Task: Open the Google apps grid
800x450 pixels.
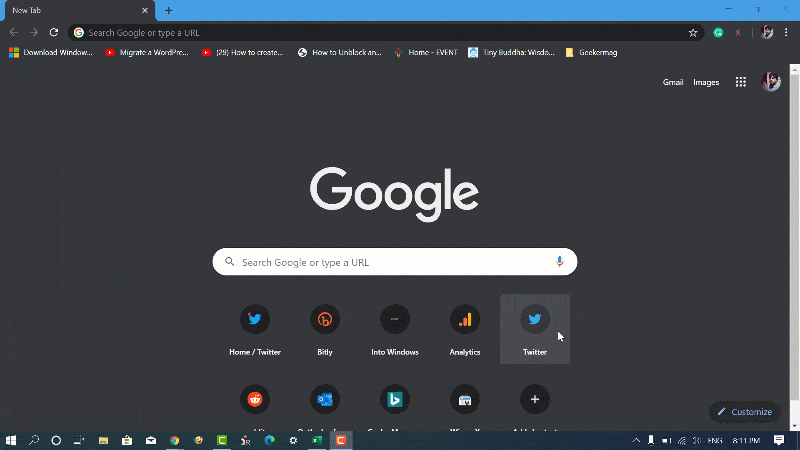Action: coord(741,82)
